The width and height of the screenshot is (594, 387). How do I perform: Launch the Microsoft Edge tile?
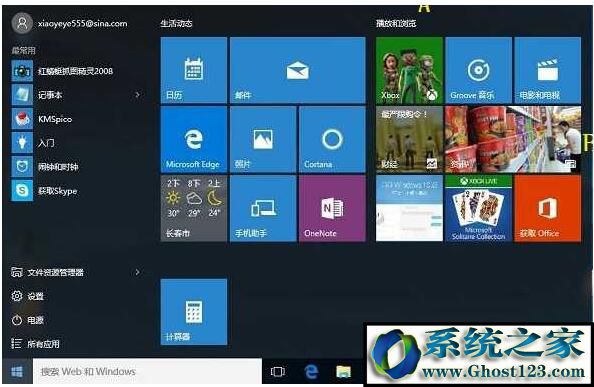(194, 139)
